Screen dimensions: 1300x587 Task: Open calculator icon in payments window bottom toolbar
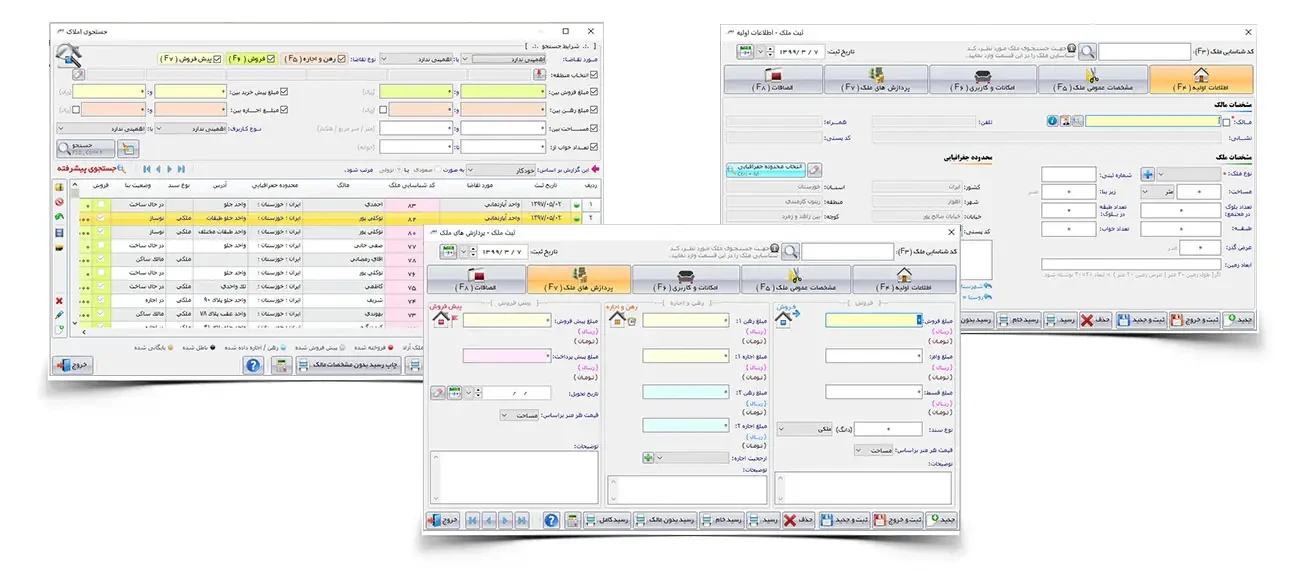click(572, 521)
